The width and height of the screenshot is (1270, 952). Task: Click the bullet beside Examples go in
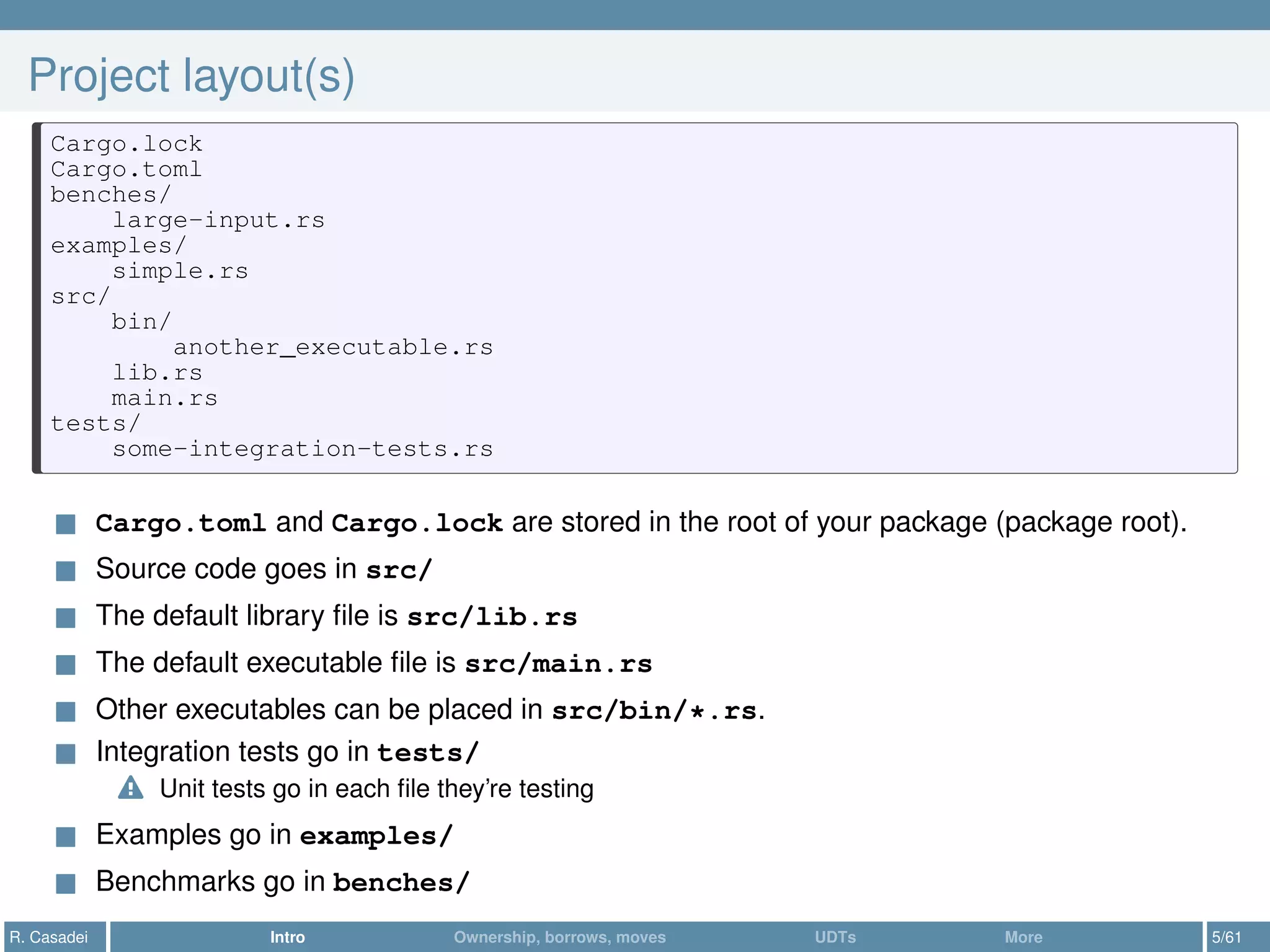tap(66, 837)
